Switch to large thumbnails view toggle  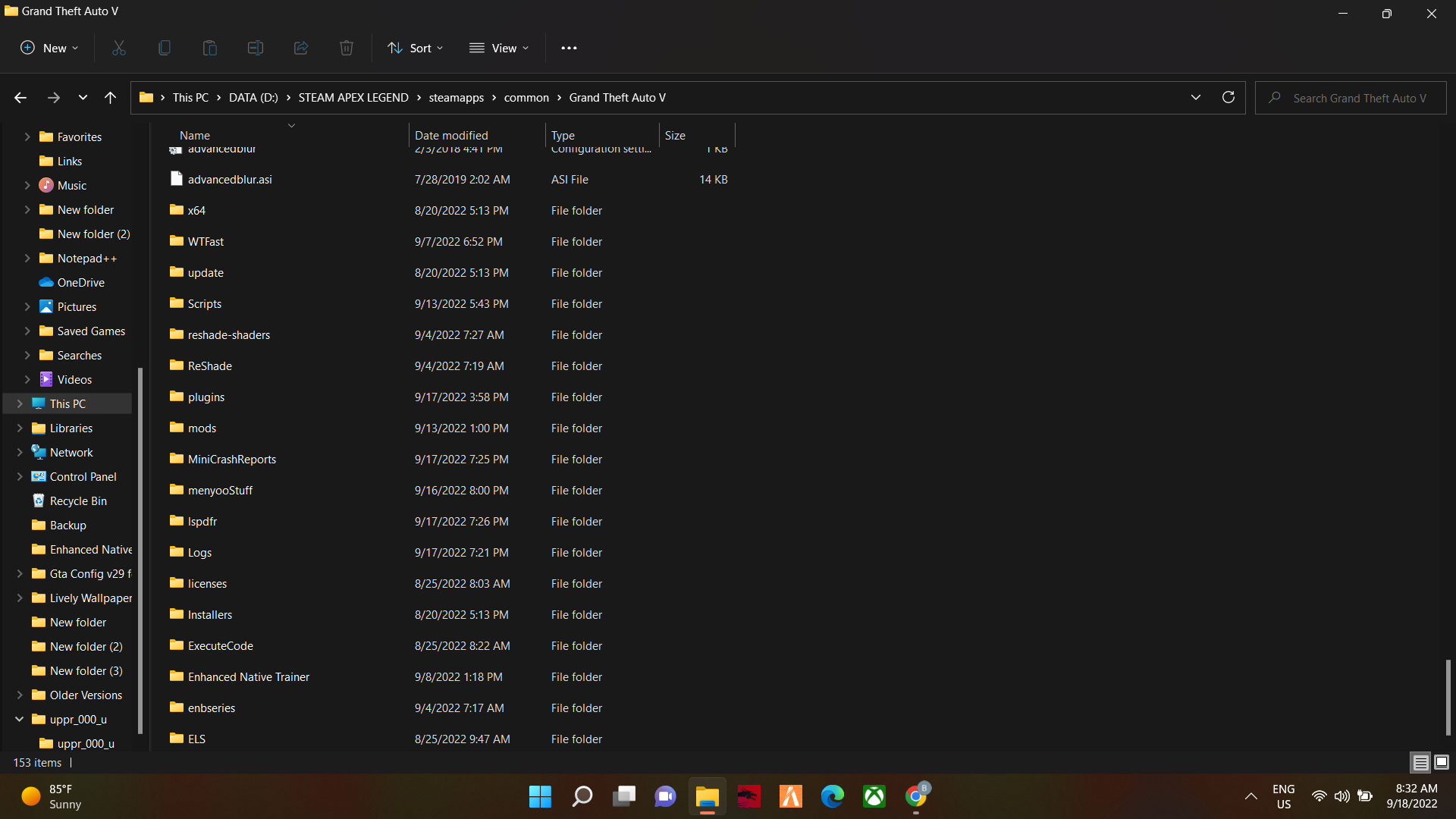1442,762
